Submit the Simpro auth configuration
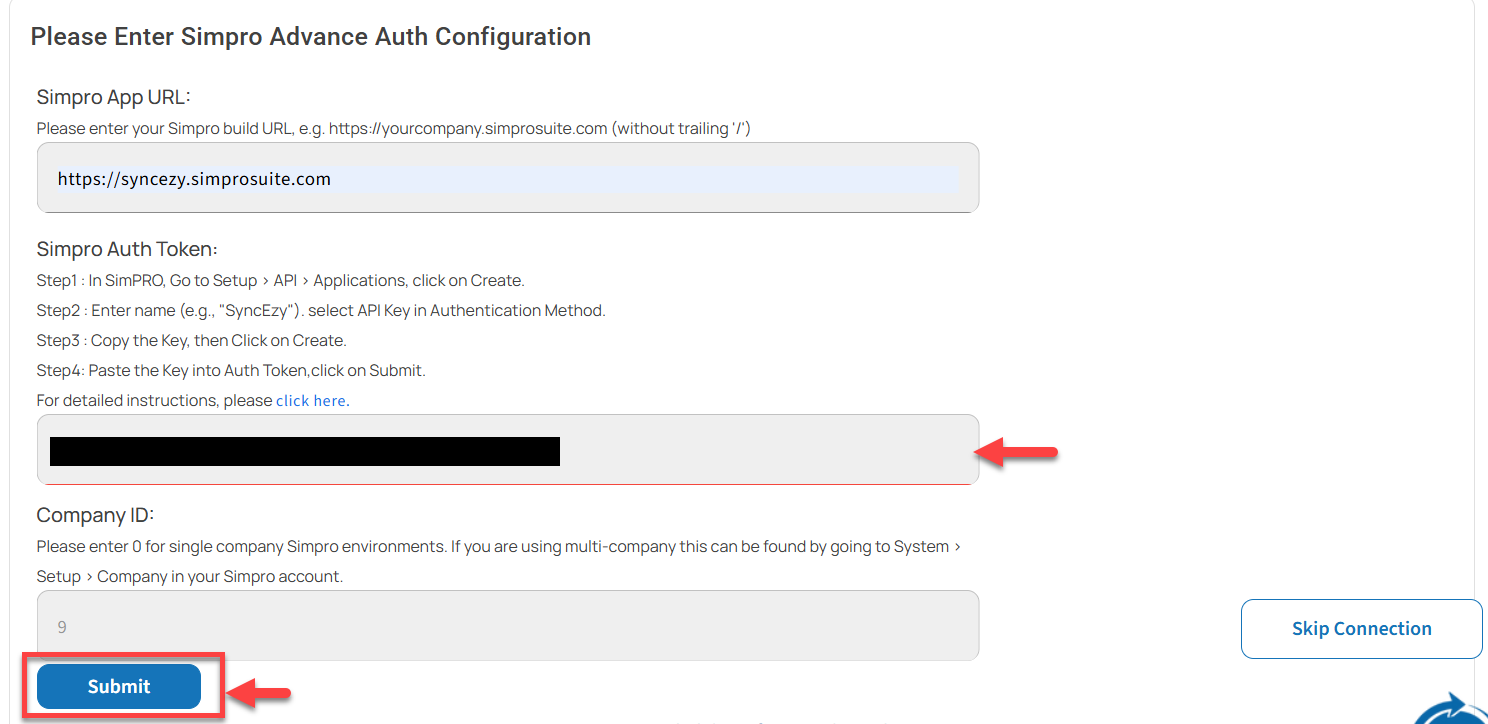This screenshot has width=1488, height=724. (x=119, y=686)
